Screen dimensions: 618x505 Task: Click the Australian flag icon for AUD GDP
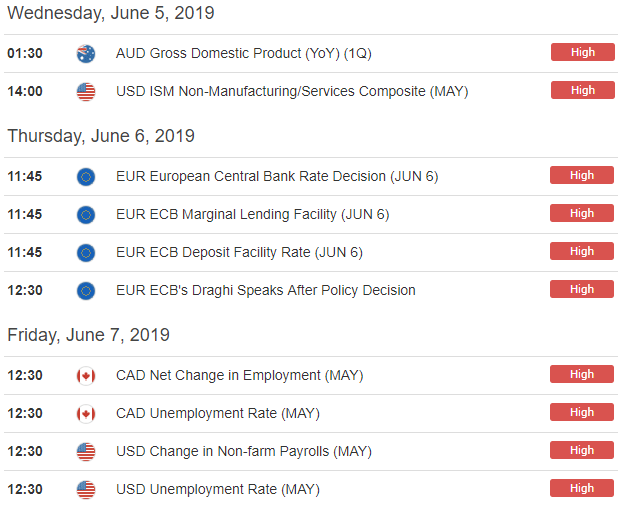coord(86,54)
